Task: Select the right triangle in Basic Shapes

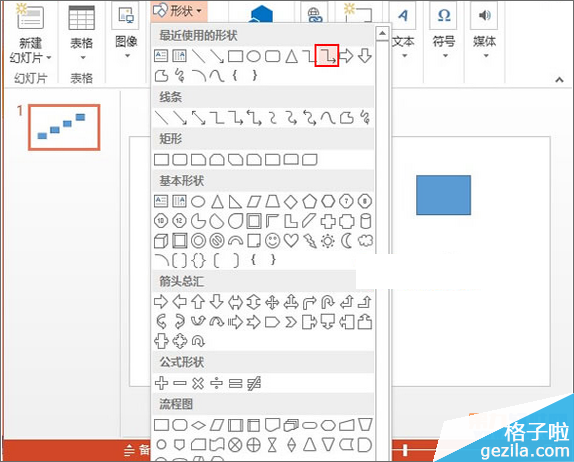Action: (235, 201)
